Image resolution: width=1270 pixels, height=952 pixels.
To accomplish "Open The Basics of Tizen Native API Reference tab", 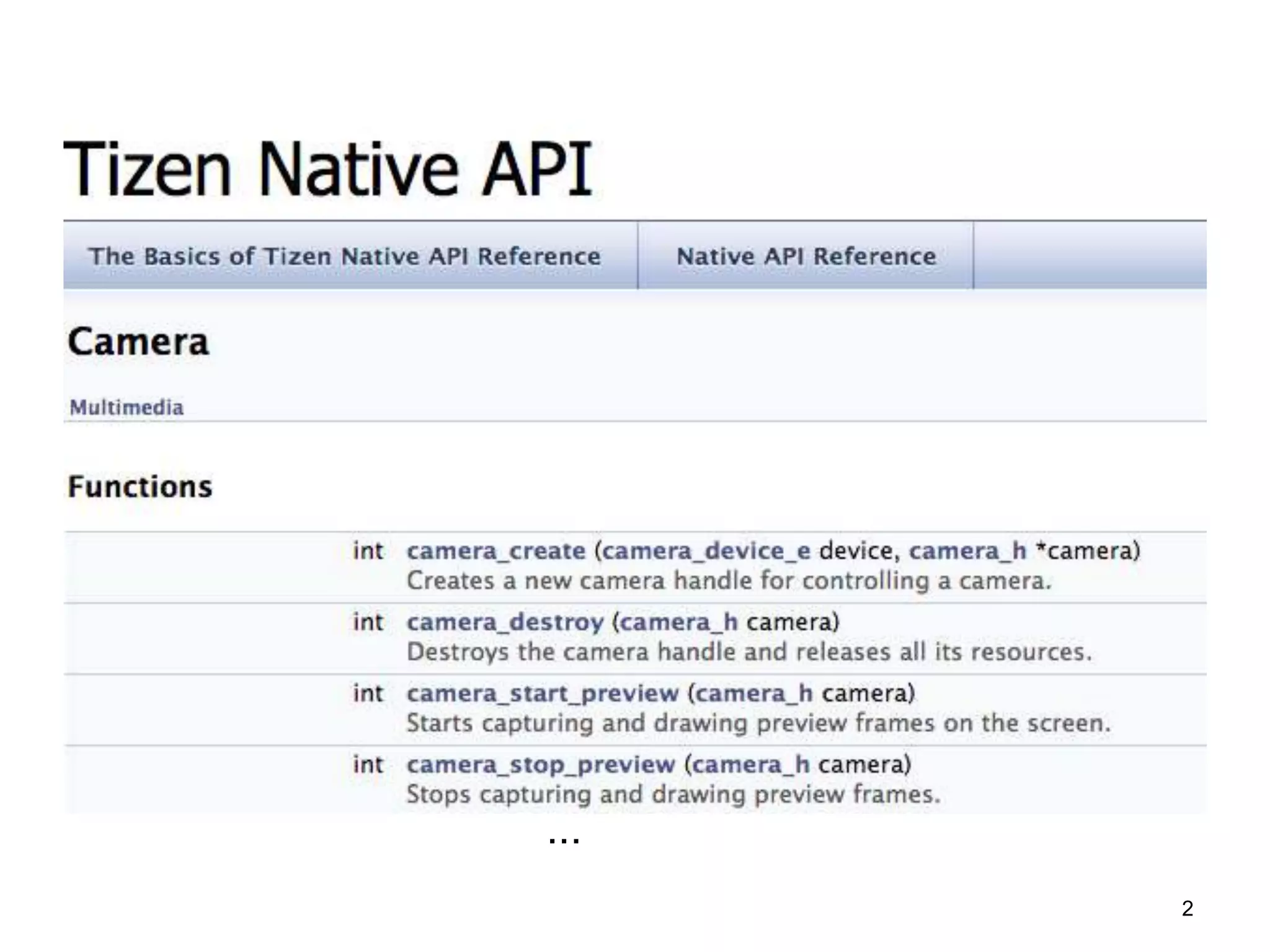I will click(345, 256).
